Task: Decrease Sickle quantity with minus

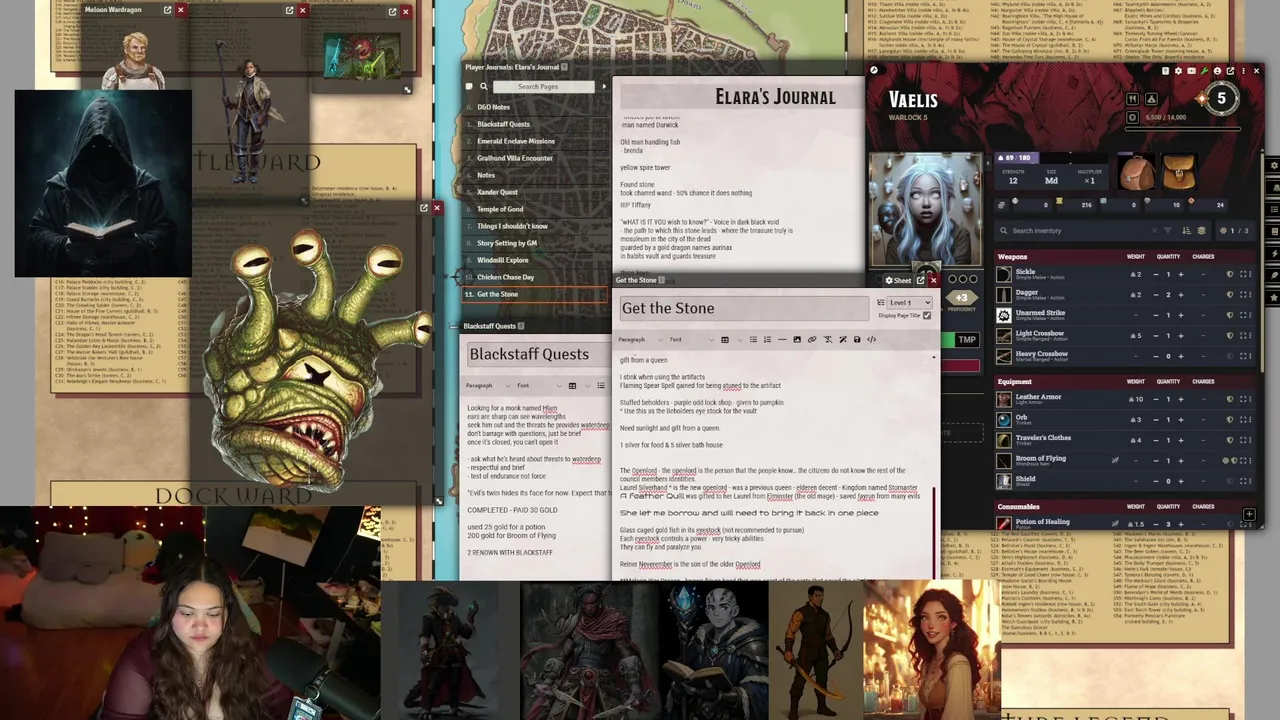Action: point(1156,274)
